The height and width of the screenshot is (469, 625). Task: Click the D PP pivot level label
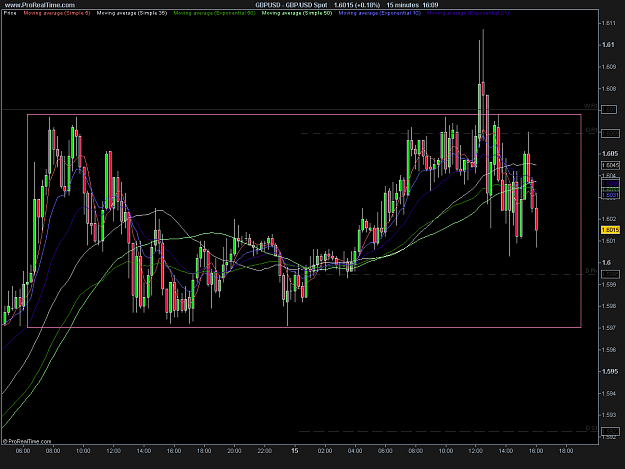coord(592,271)
